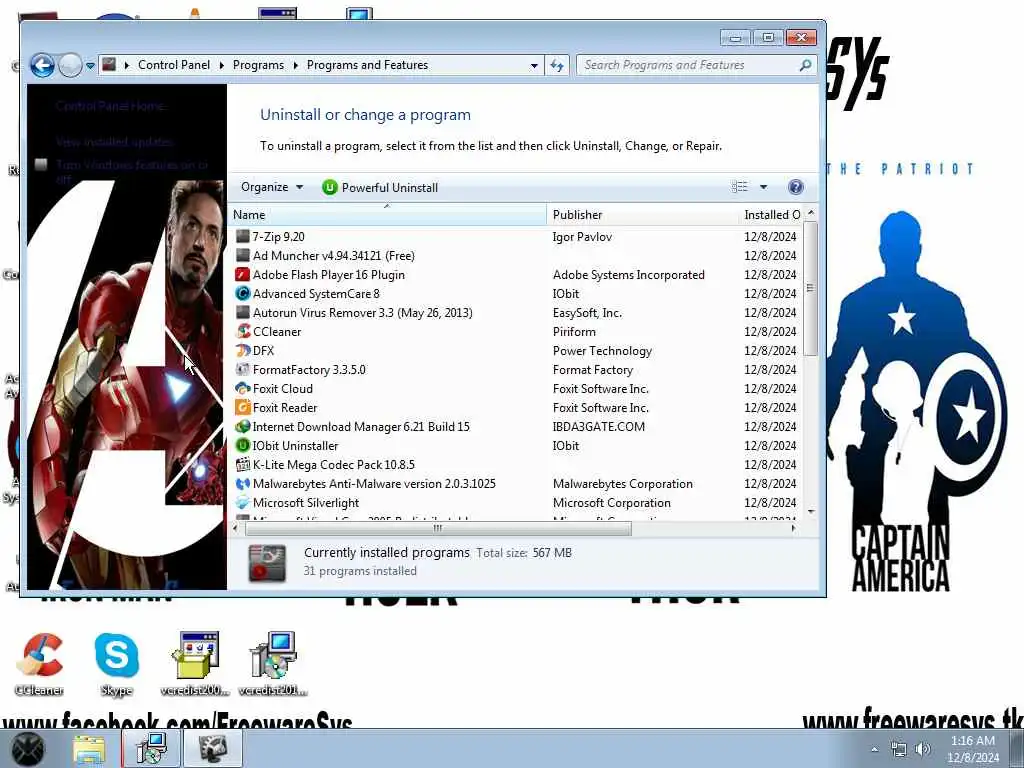Viewport: 1024px width, 768px height.
Task: Open the Organize dropdown menu
Action: [272, 187]
